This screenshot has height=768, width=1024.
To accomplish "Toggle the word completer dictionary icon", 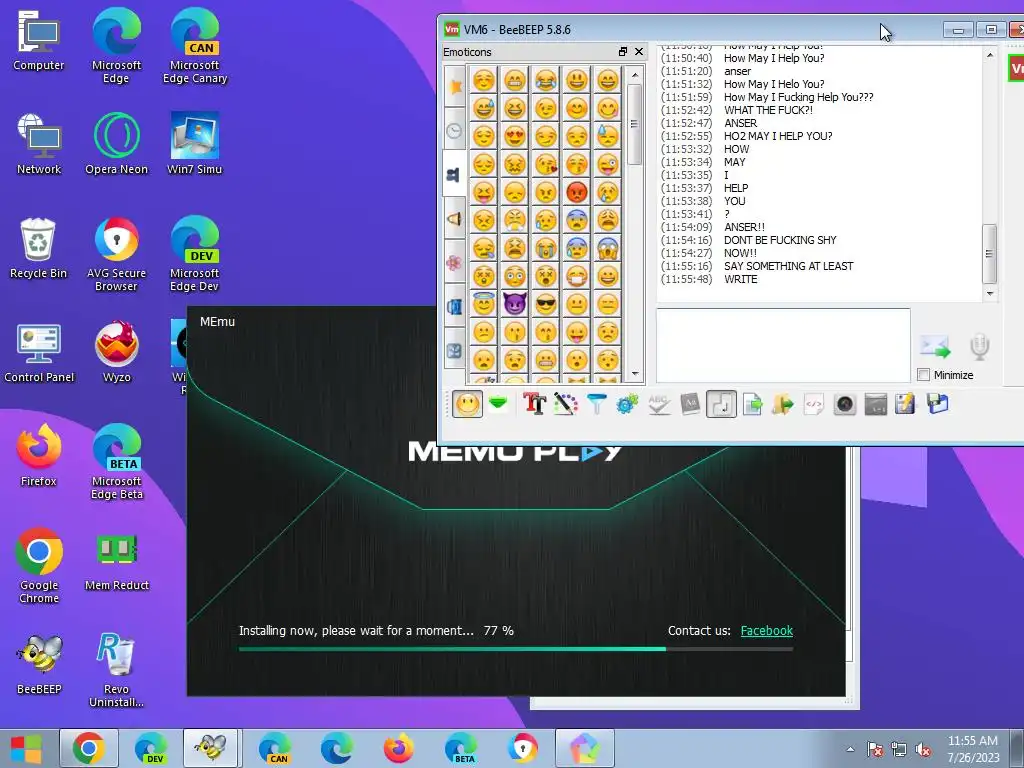I will click(690, 404).
